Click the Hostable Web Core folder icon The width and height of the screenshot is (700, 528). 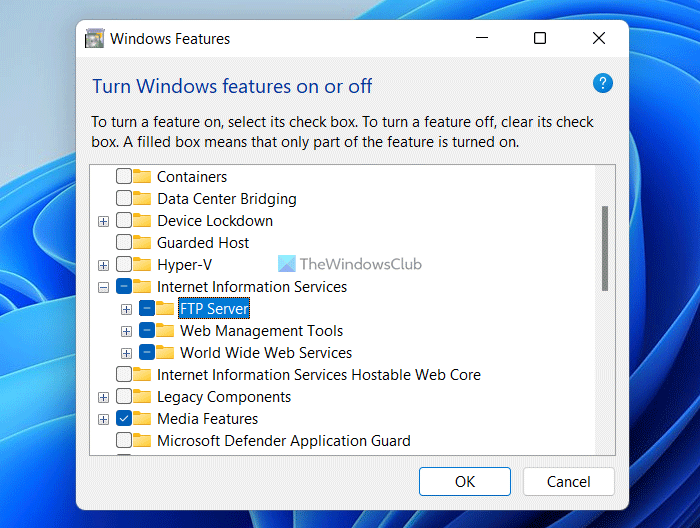142,374
